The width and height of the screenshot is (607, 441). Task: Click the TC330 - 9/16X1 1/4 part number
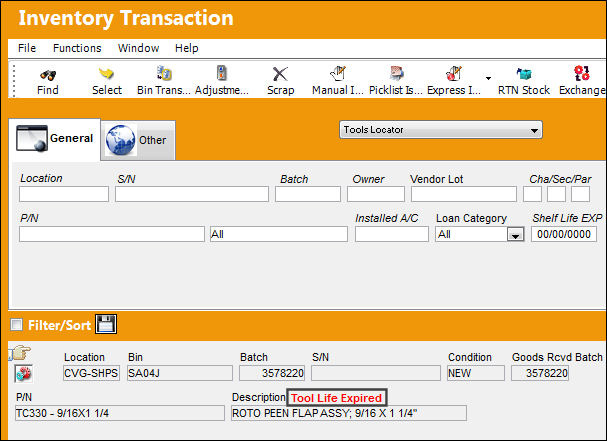pyautogui.click(x=120, y=413)
